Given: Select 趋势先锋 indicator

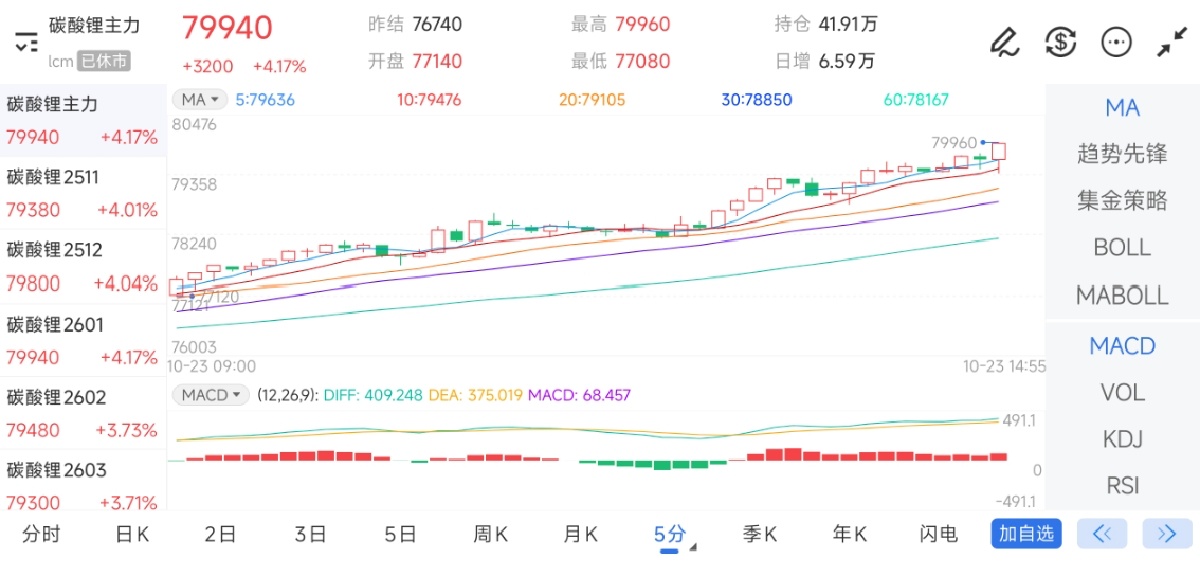Looking at the screenshot, I should 1122,154.
